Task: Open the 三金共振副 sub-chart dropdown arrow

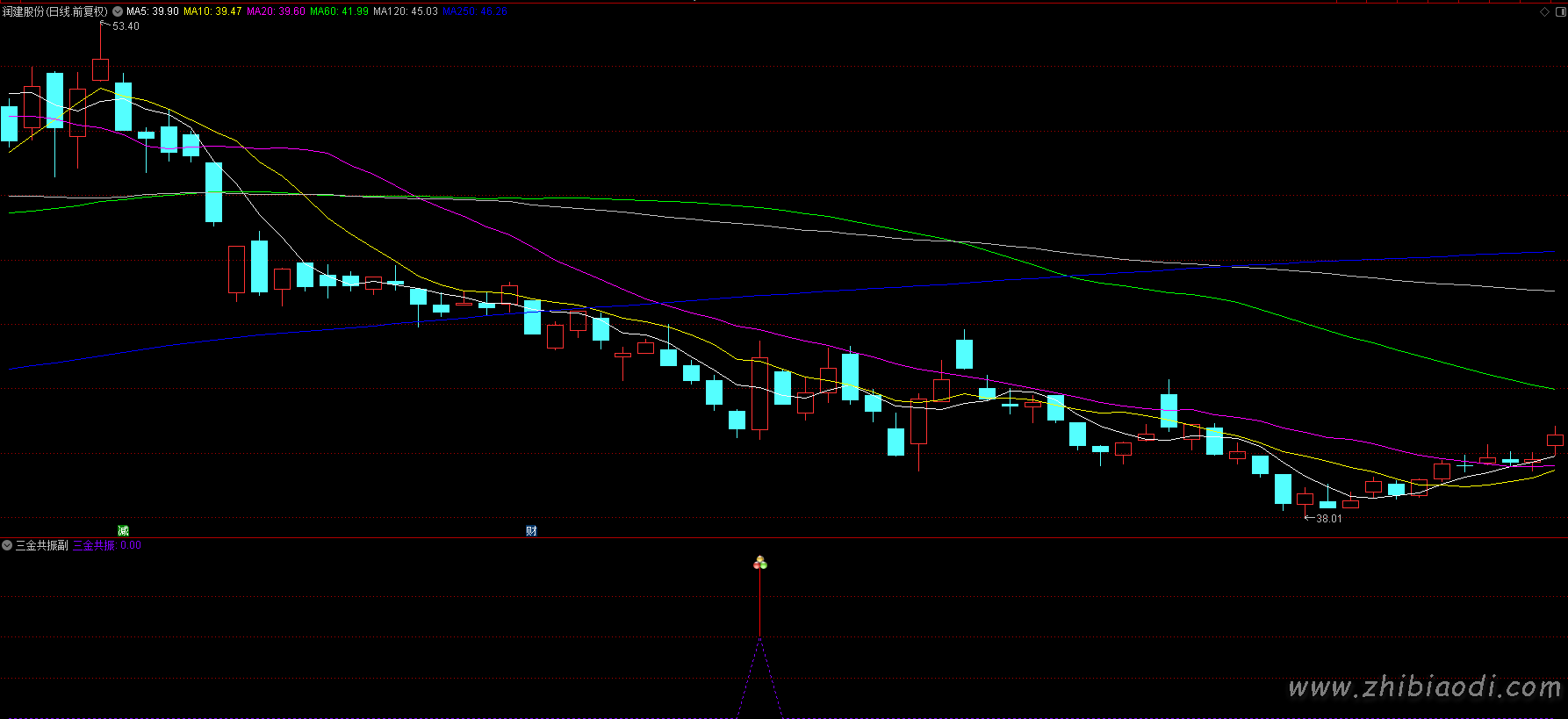Action: tap(7, 545)
